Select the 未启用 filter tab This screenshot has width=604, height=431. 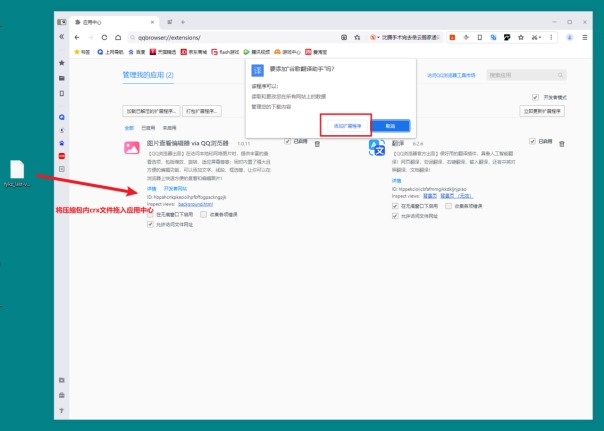[169, 128]
